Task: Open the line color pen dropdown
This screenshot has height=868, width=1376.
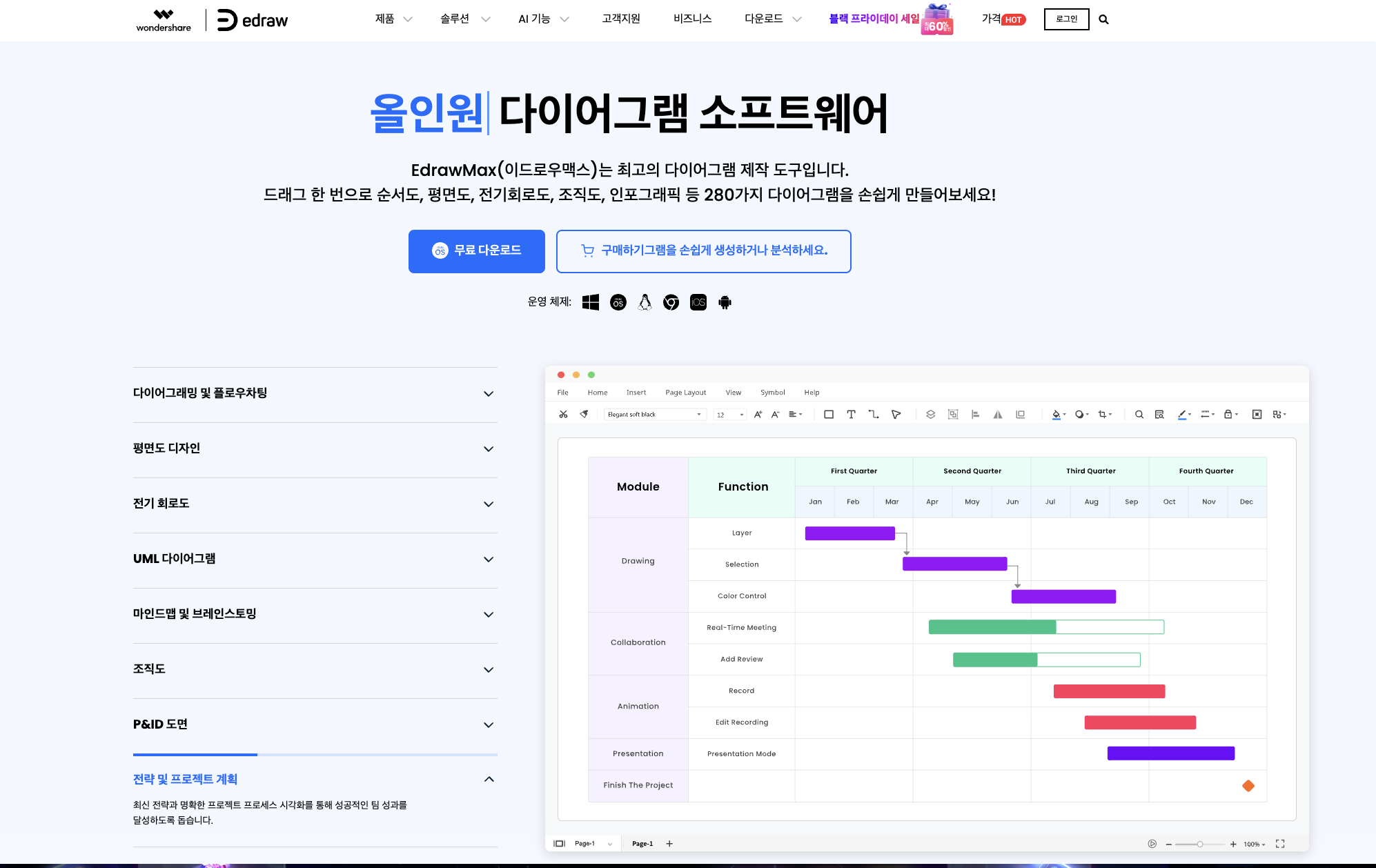Action: pos(1184,415)
